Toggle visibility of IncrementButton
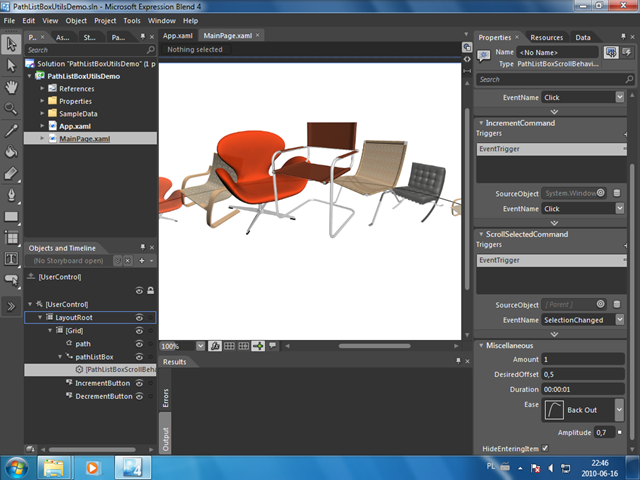The width and height of the screenshot is (640, 480). click(x=139, y=383)
